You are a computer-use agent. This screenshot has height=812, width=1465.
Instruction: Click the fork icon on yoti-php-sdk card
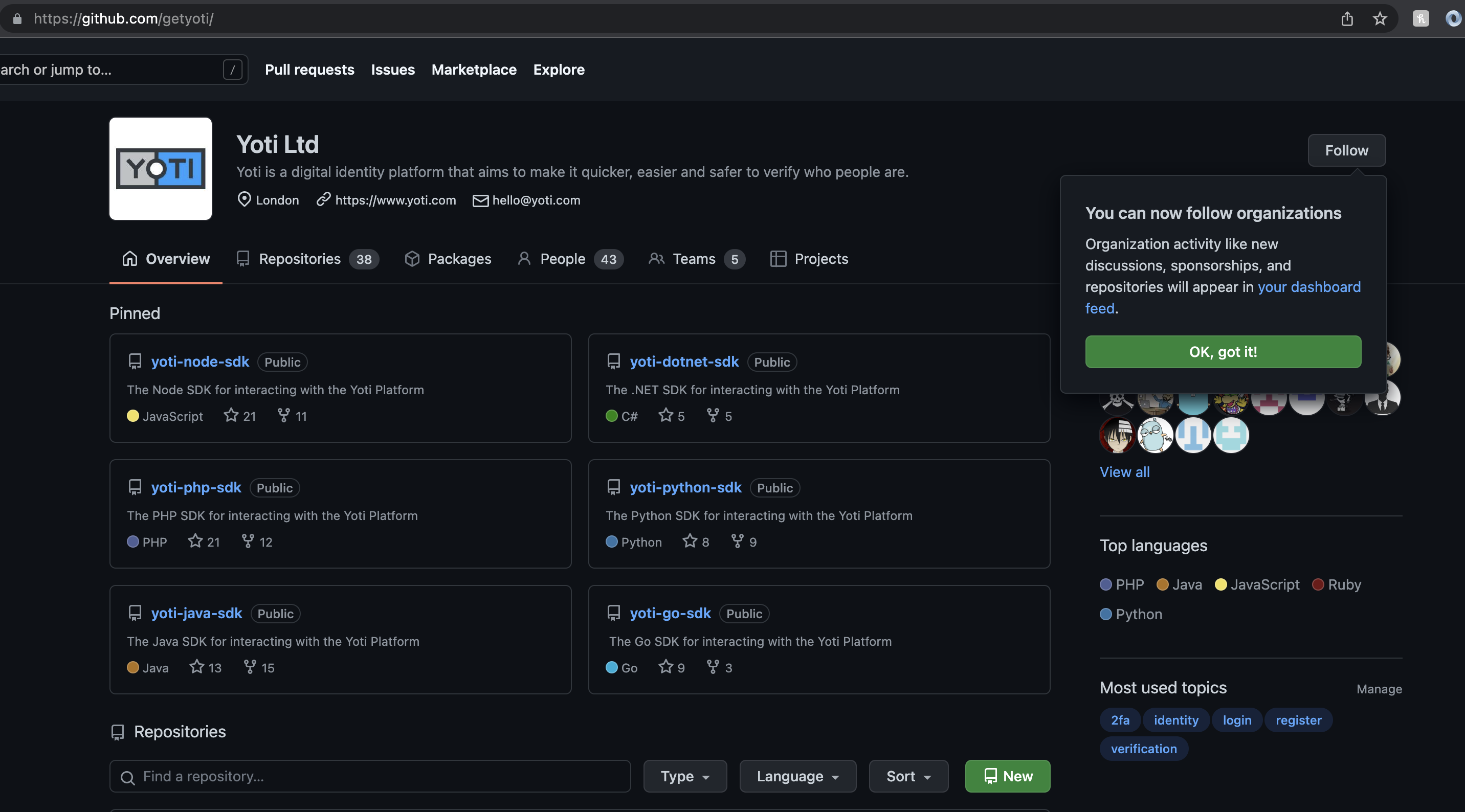(248, 541)
